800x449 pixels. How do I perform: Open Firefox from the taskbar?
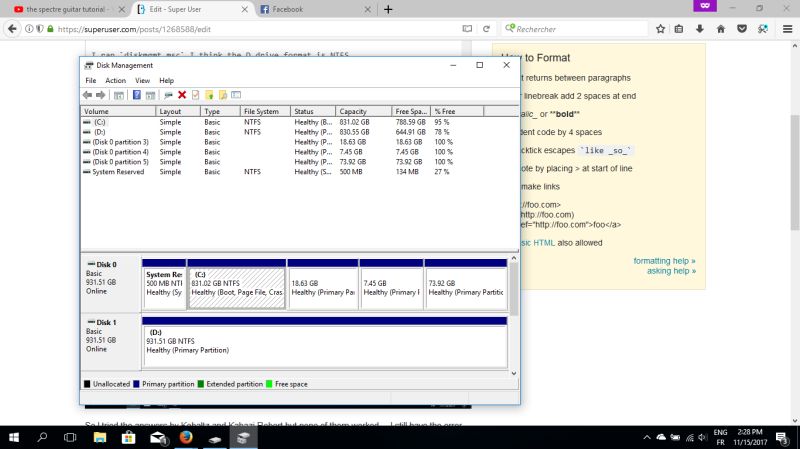click(x=186, y=437)
